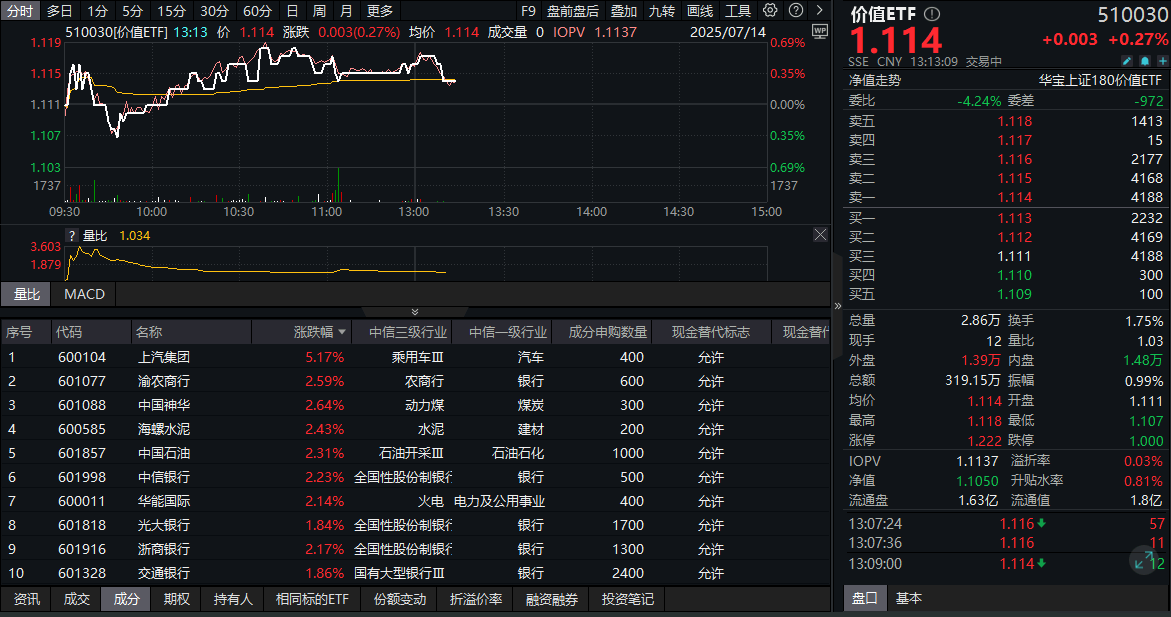The image size is (1171, 617).
Task: Click the help question-mark icon in toolbar
Action: 795,10
